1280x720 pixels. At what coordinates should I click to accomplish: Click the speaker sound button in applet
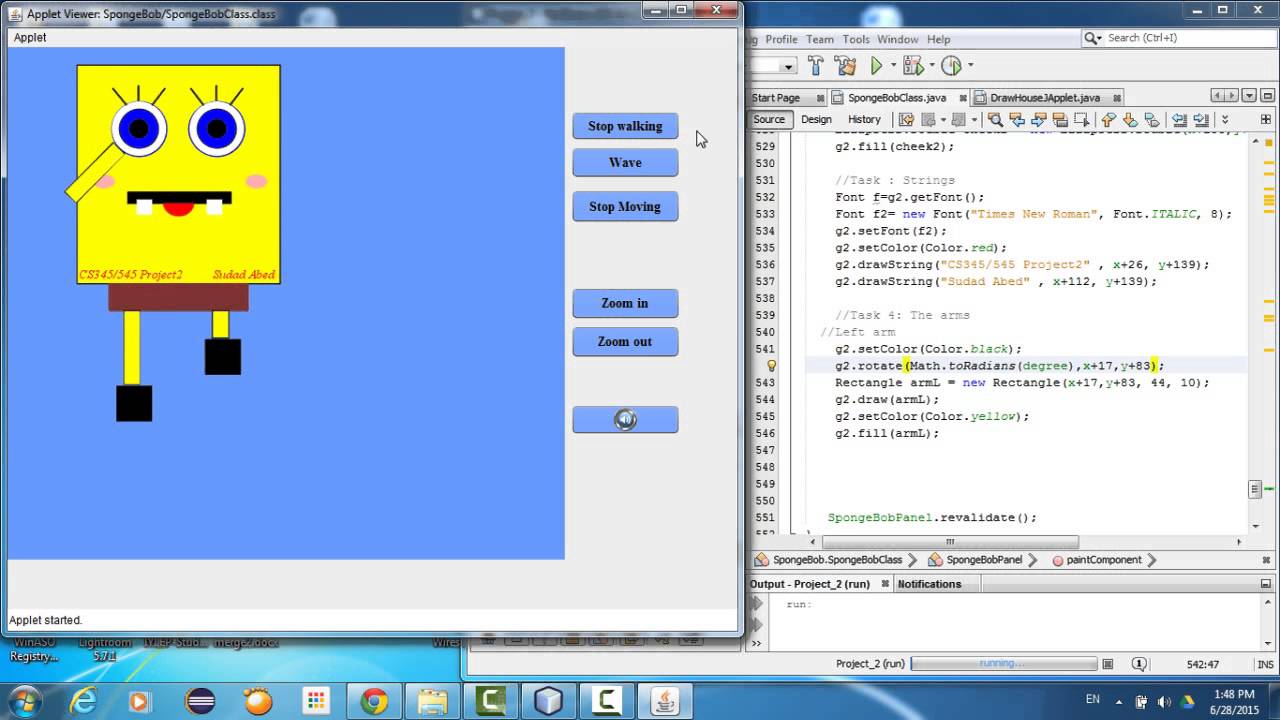[x=625, y=419]
